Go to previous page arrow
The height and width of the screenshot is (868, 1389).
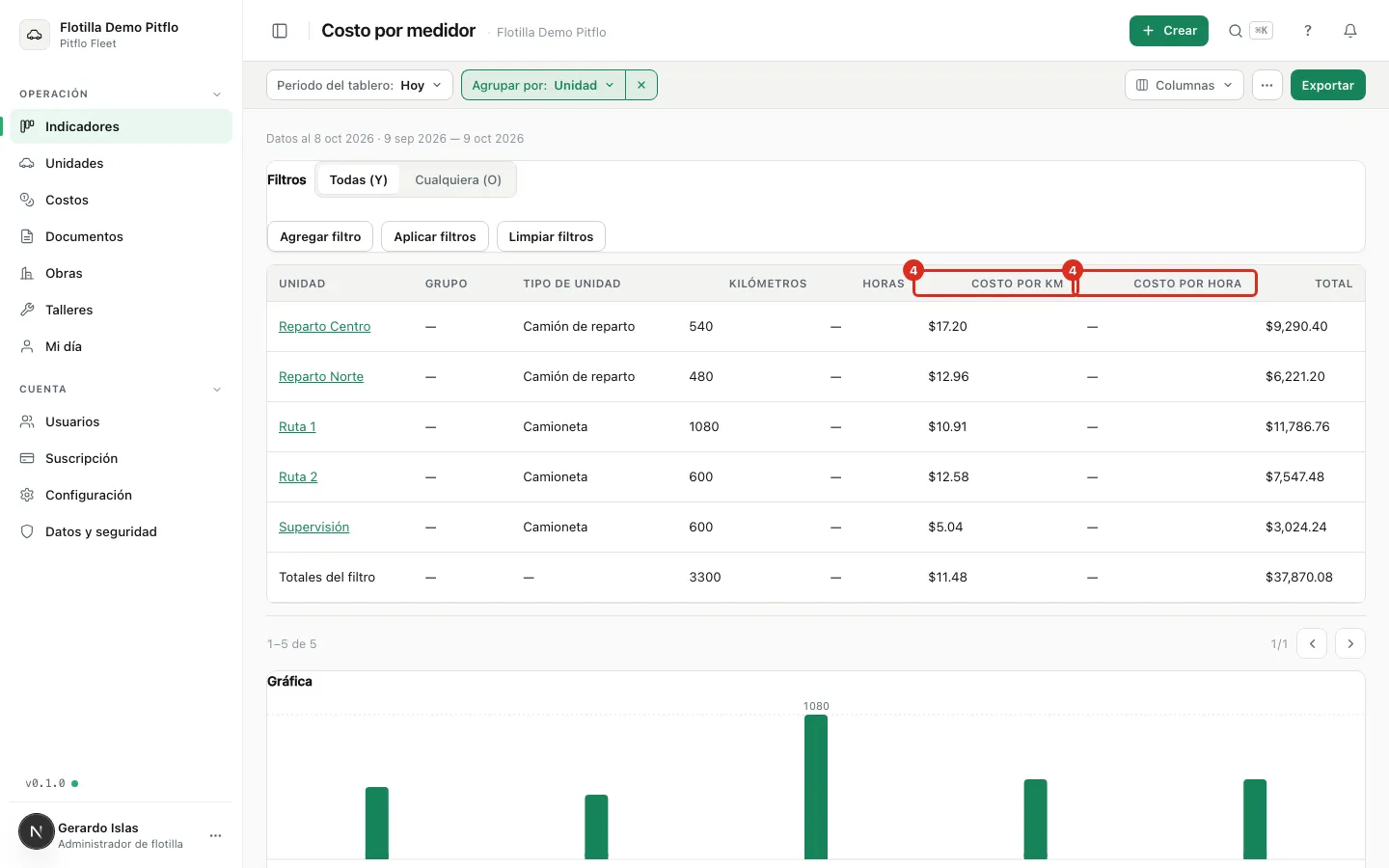coord(1312,643)
